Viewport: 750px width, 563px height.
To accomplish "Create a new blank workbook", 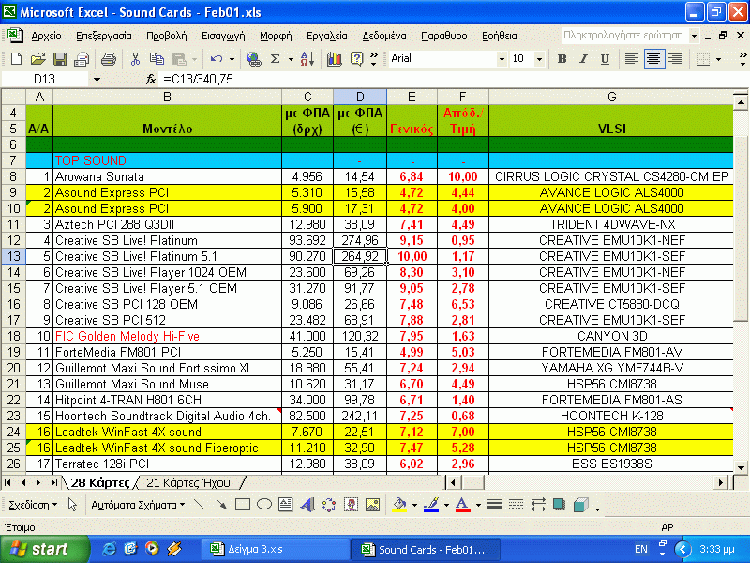I will coord(16,59).
